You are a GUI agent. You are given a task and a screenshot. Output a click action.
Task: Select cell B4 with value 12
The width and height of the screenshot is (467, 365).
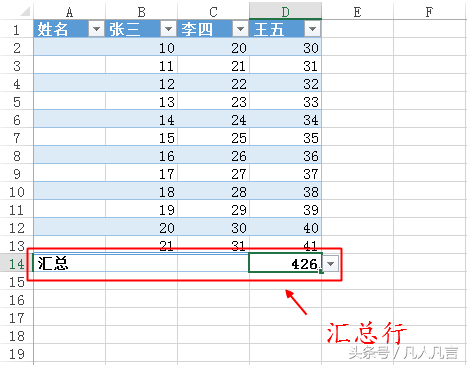pyautogui.click(x=141, y=84)
